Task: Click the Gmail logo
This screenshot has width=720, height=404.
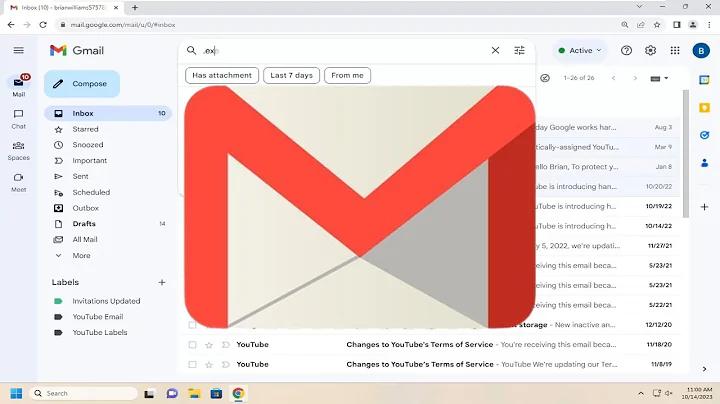Action: tap(77, 50)
